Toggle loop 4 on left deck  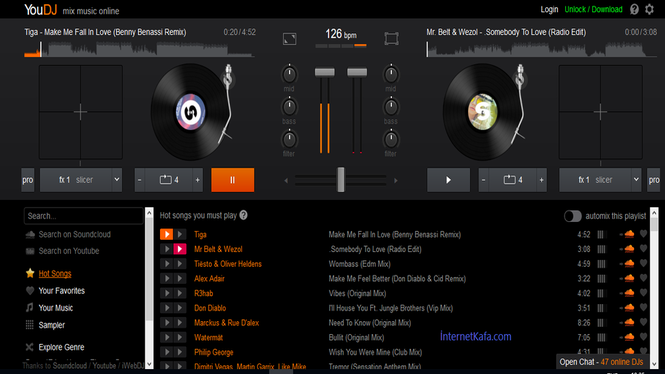tap(169, 180)
